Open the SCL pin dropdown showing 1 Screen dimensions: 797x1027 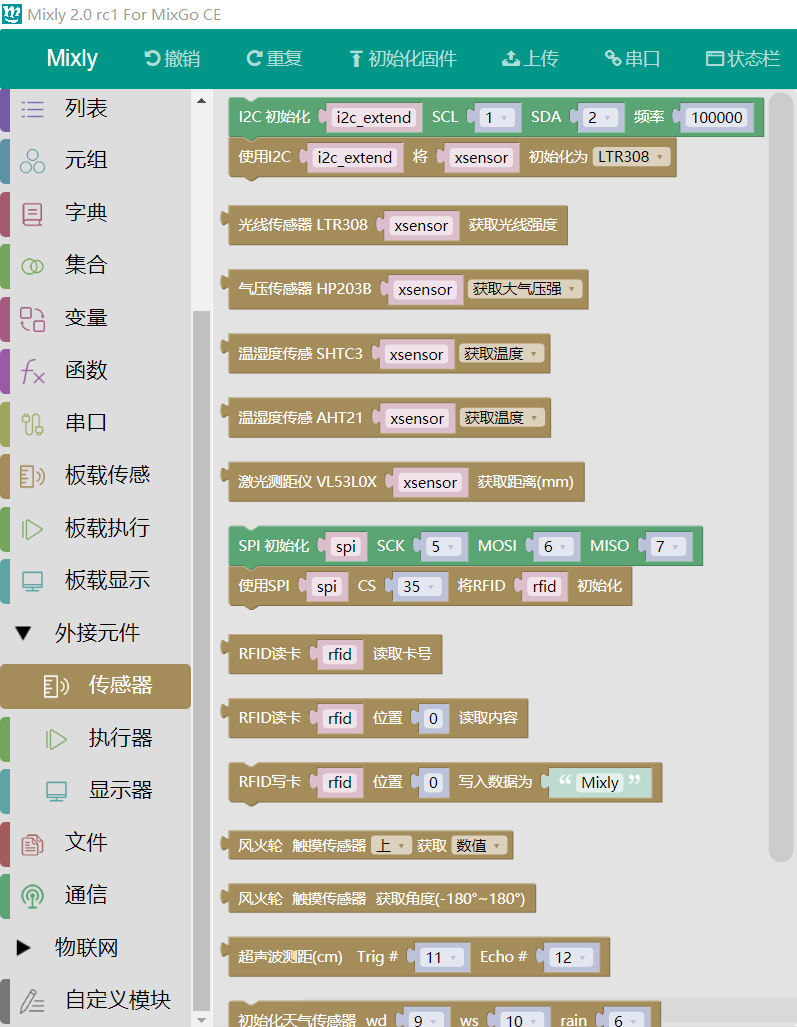click(x=496, y=118)
